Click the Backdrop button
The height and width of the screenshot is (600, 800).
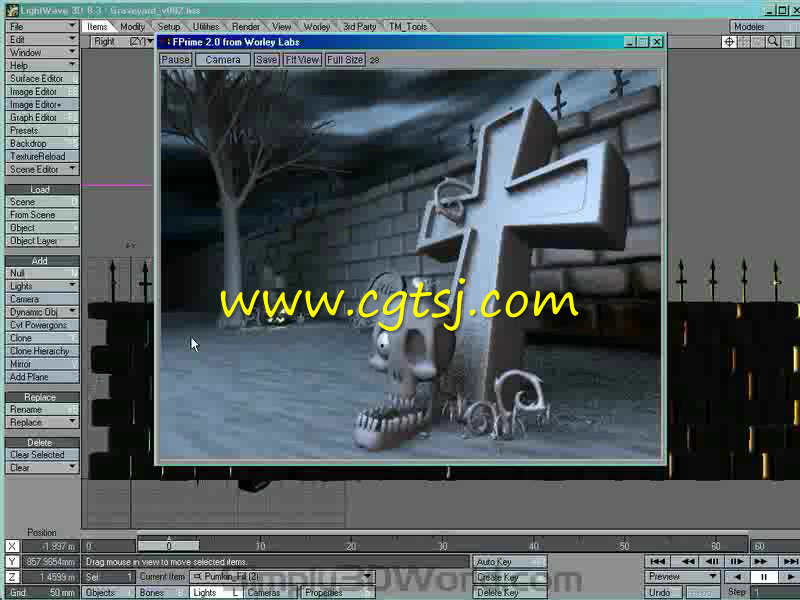pos(42,143)
